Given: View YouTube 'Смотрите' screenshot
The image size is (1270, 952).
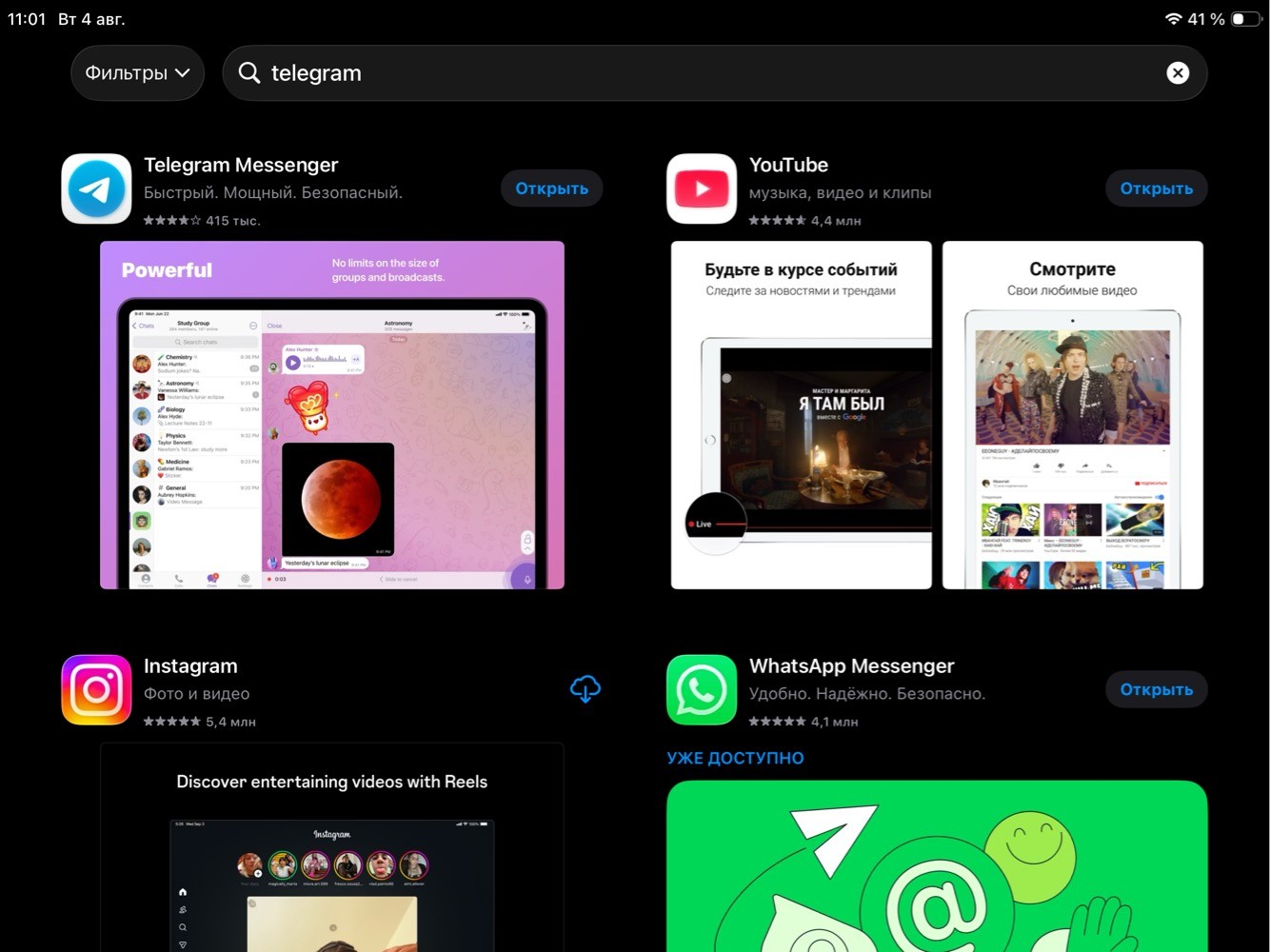Looking at the screenshot, I should [1073, 415].
